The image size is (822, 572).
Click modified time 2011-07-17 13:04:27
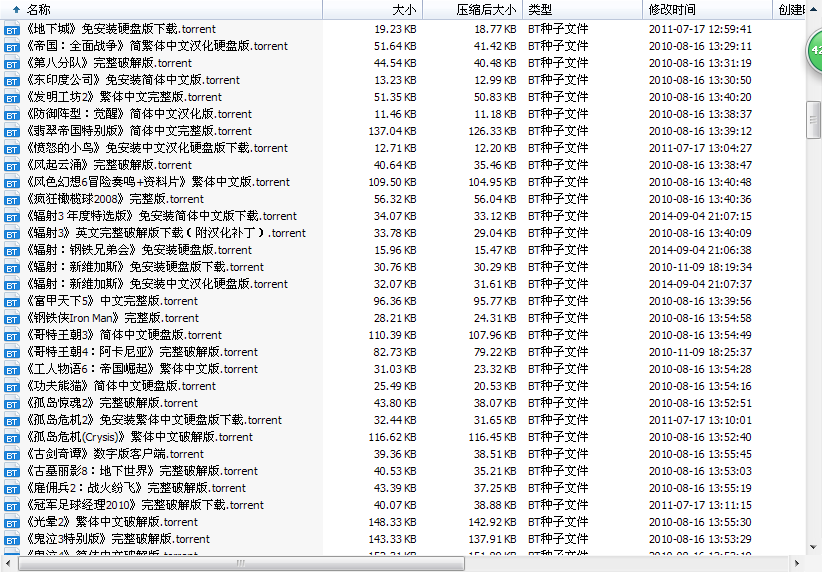click(x=700, y=148)
